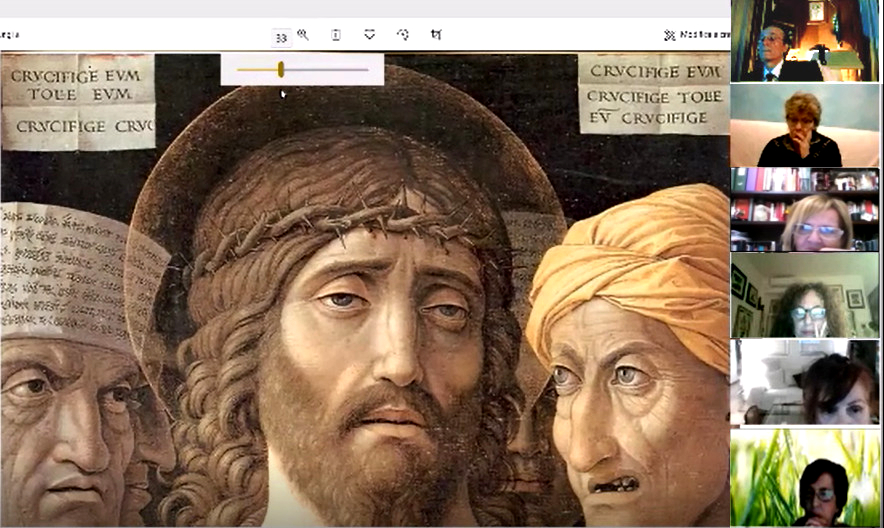Viewport: 884px width, 528px height.
Task: Select video tile of man in suit
Action: [x=805, y=41]
